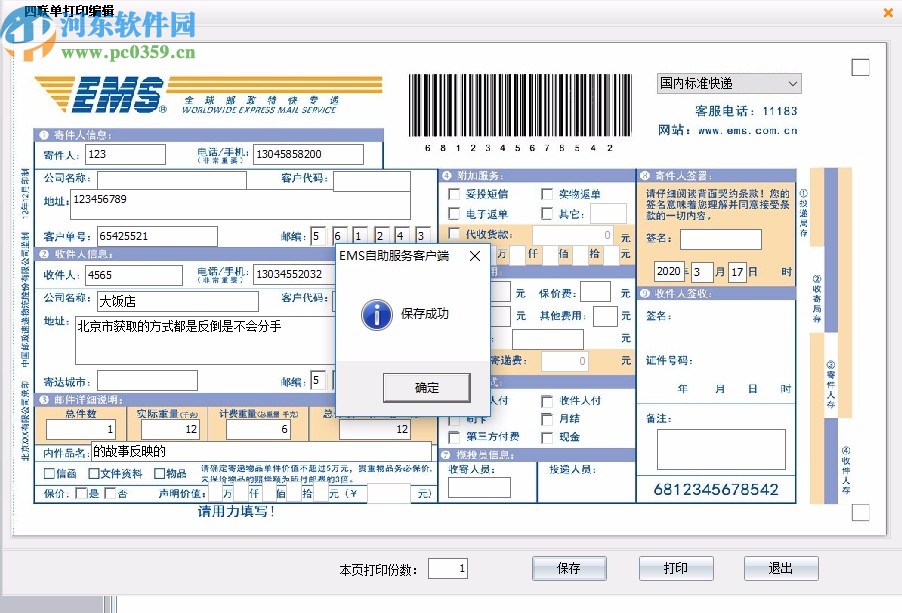
Task: Check the 电子返单 option
Action: tap(452, 213)
